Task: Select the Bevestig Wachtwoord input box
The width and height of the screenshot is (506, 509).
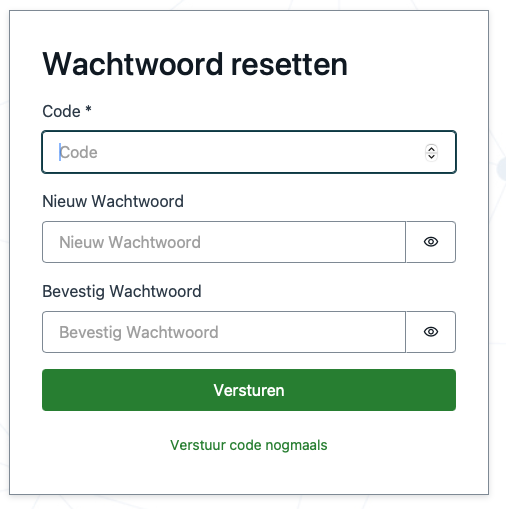Action: pyautogui.click(x=224, y=332)
